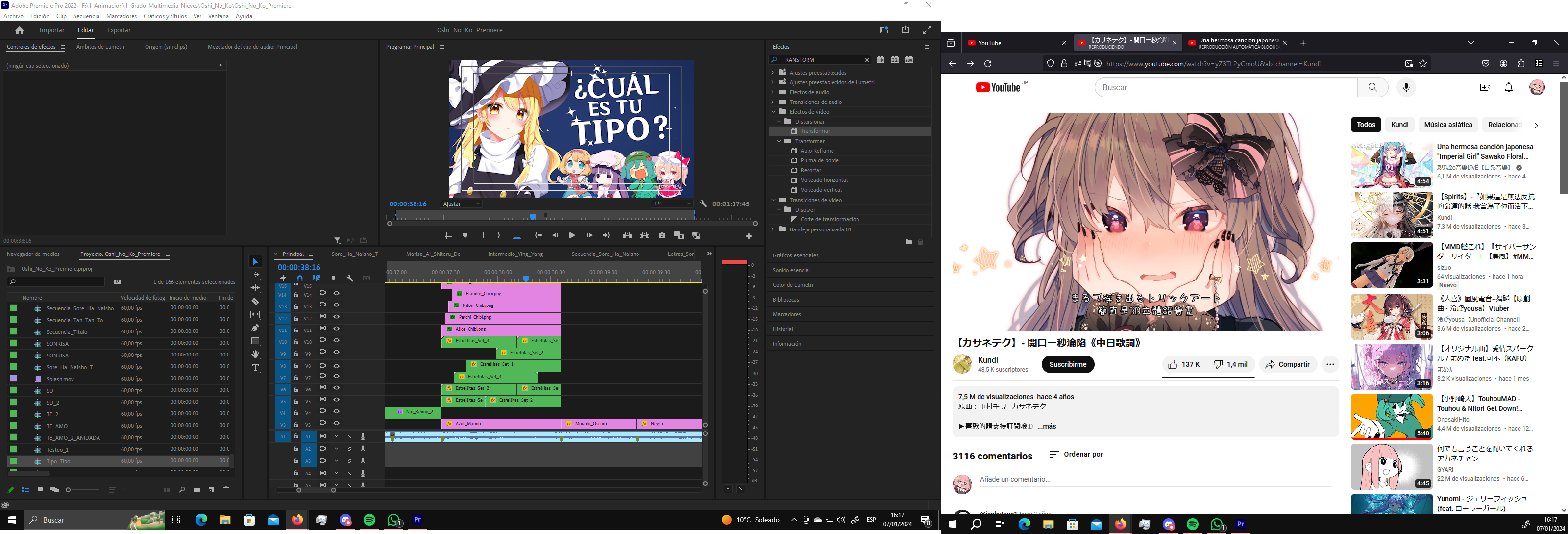The image size is (1568, 534).
Task: Collapse Efectos de vídeo folder
Action: click(773, 111)
